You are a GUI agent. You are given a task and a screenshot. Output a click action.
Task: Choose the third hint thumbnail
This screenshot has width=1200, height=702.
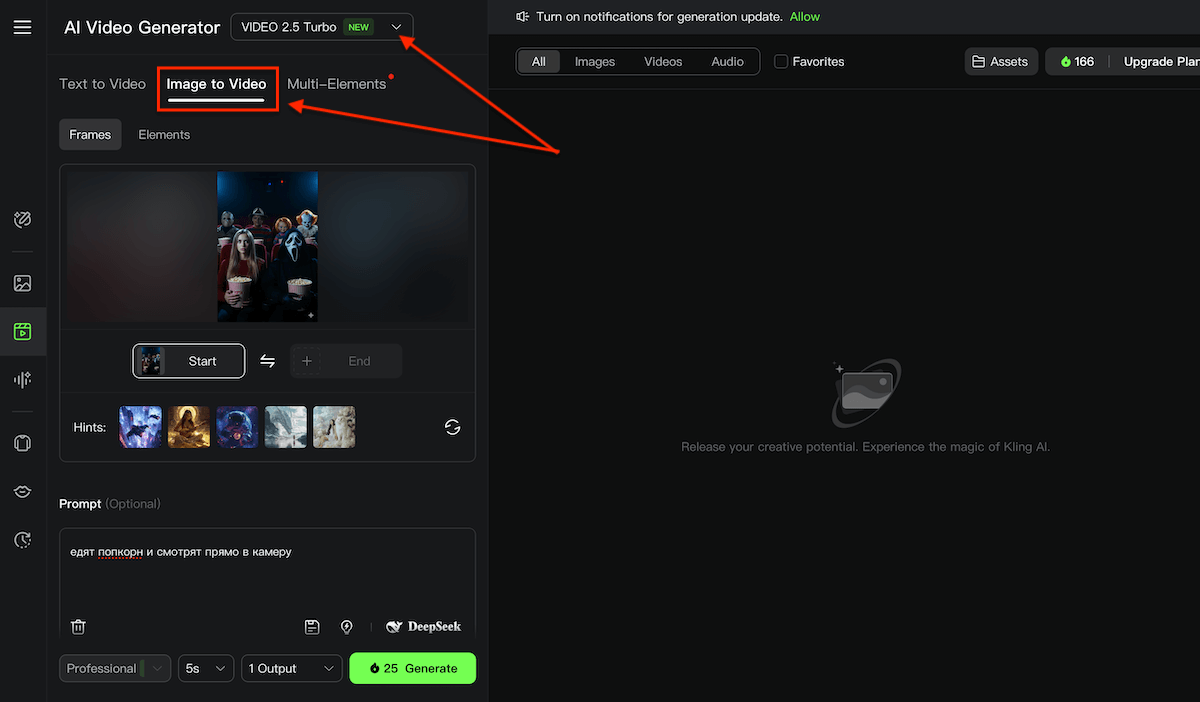click(237, 427)
